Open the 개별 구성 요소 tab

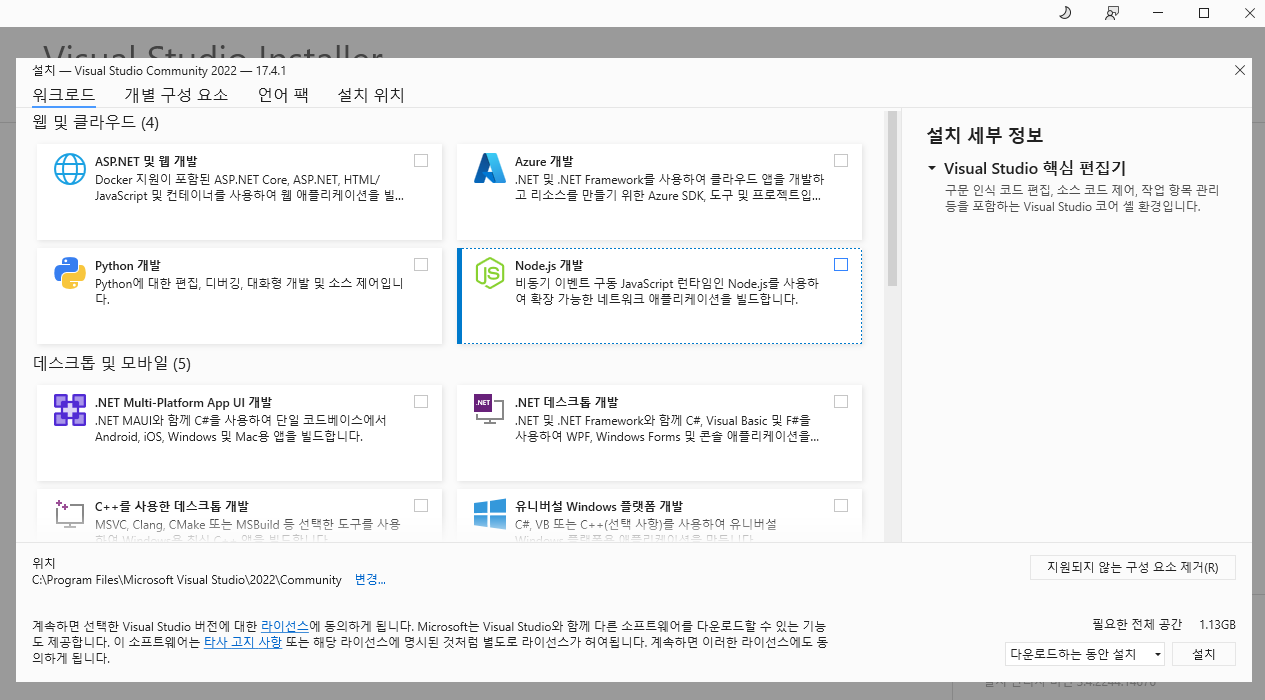point(176,95)
